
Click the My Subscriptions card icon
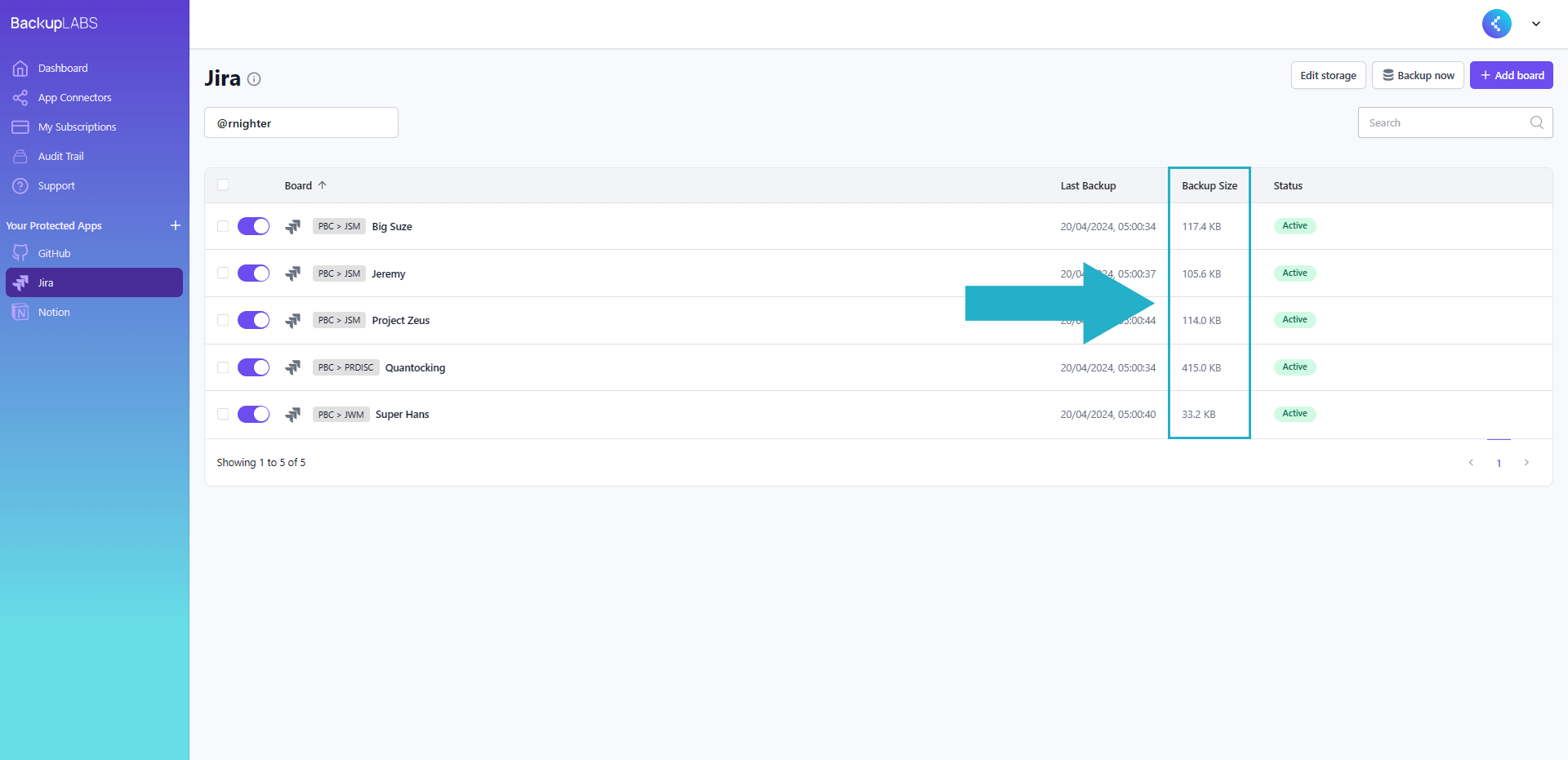(20, 127)
